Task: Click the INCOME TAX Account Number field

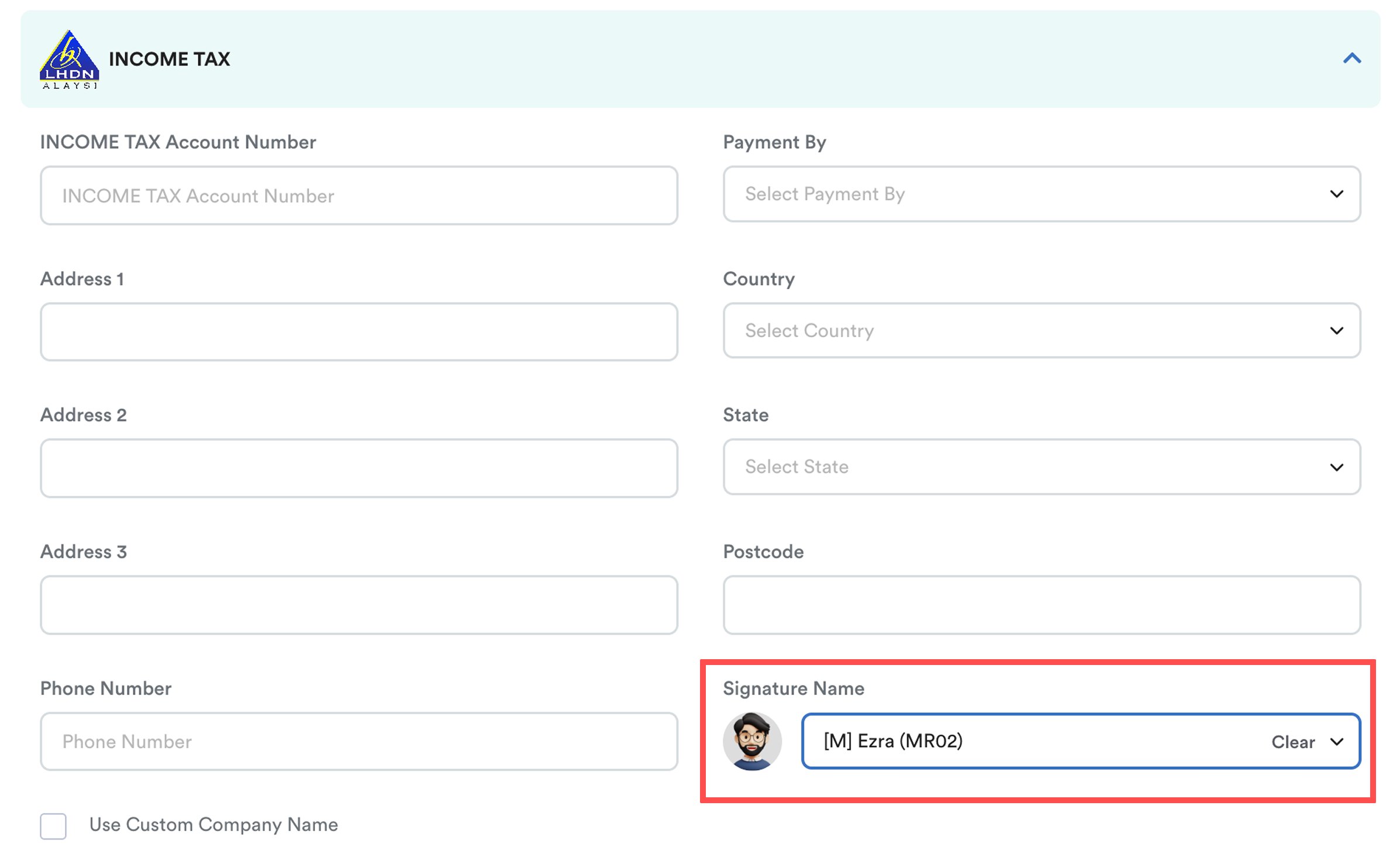Action: click(359, 196)
